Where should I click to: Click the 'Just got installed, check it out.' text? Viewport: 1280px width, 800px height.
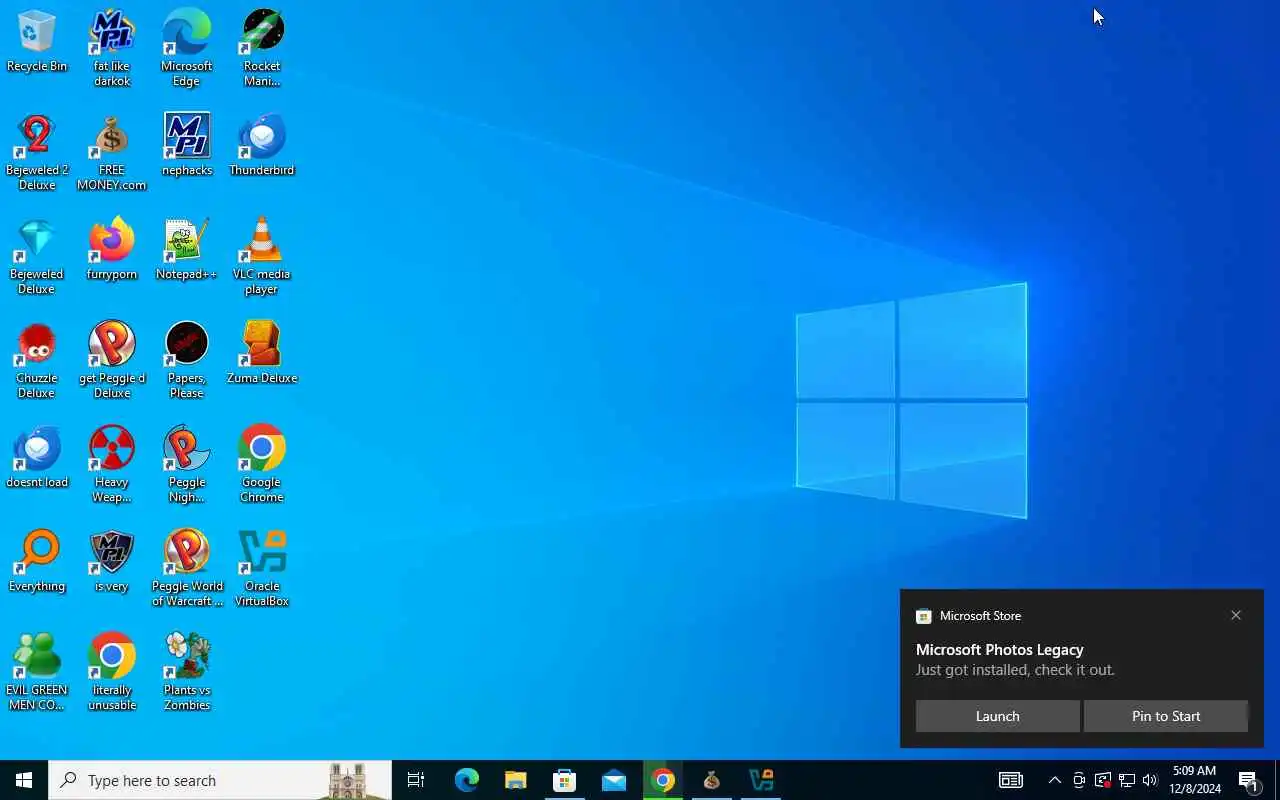(x=1015, y=670)
